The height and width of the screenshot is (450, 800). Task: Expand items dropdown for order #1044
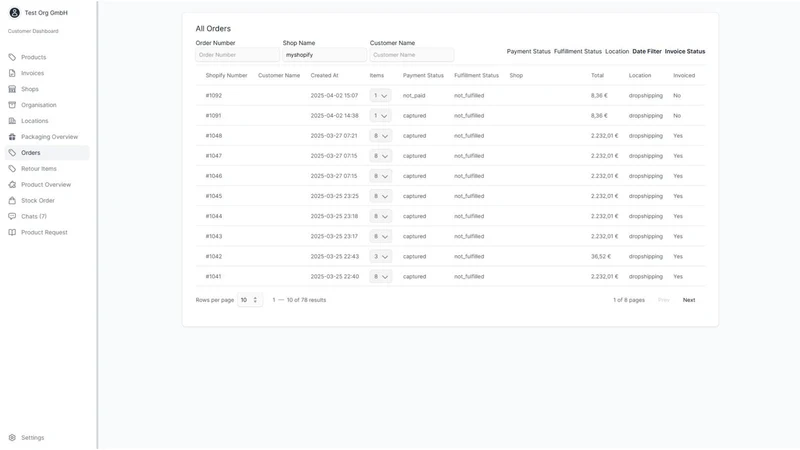point(380,216)
